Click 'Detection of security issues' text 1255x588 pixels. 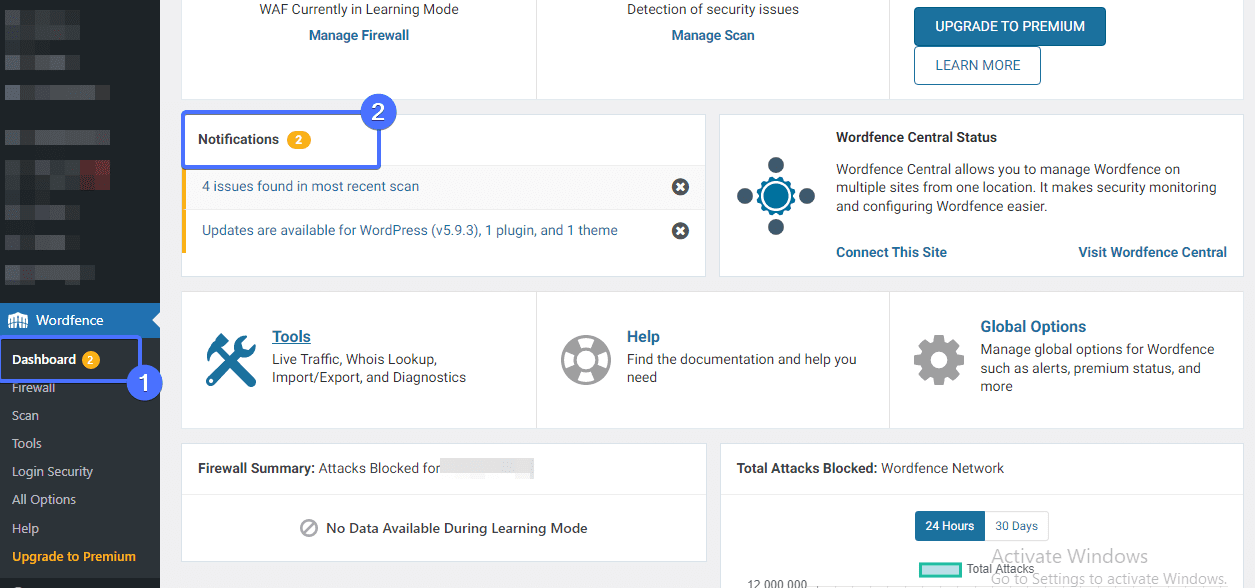coord(713,9)
